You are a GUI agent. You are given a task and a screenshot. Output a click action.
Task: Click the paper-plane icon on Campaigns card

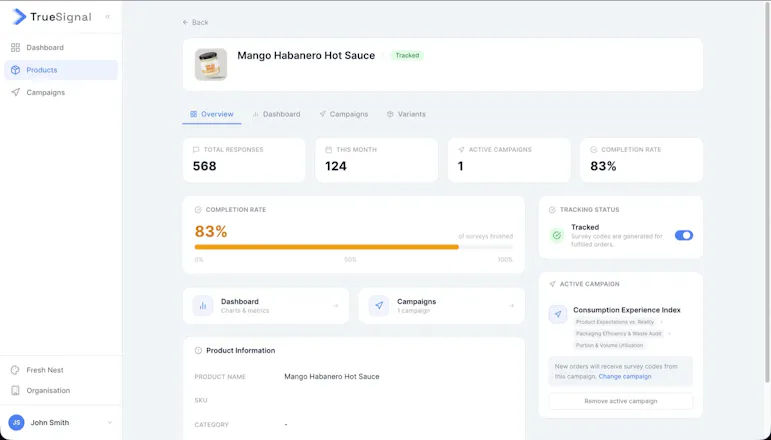click(379, 306)
